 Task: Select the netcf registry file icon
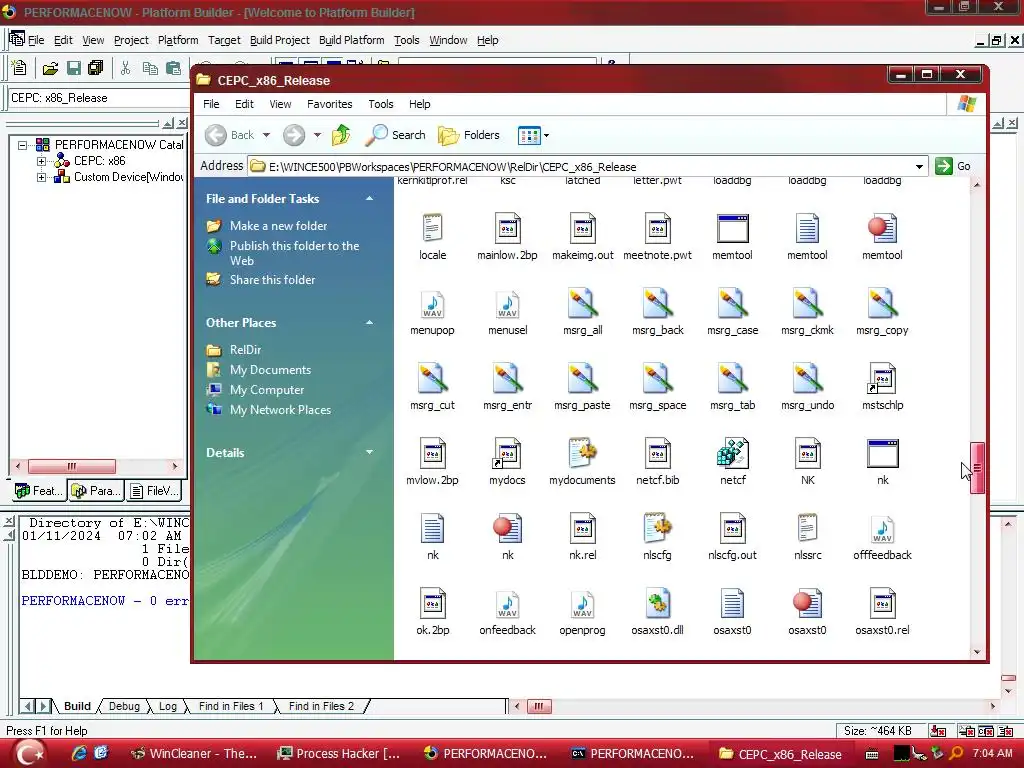pyautogui.click(x=732, y=453)
